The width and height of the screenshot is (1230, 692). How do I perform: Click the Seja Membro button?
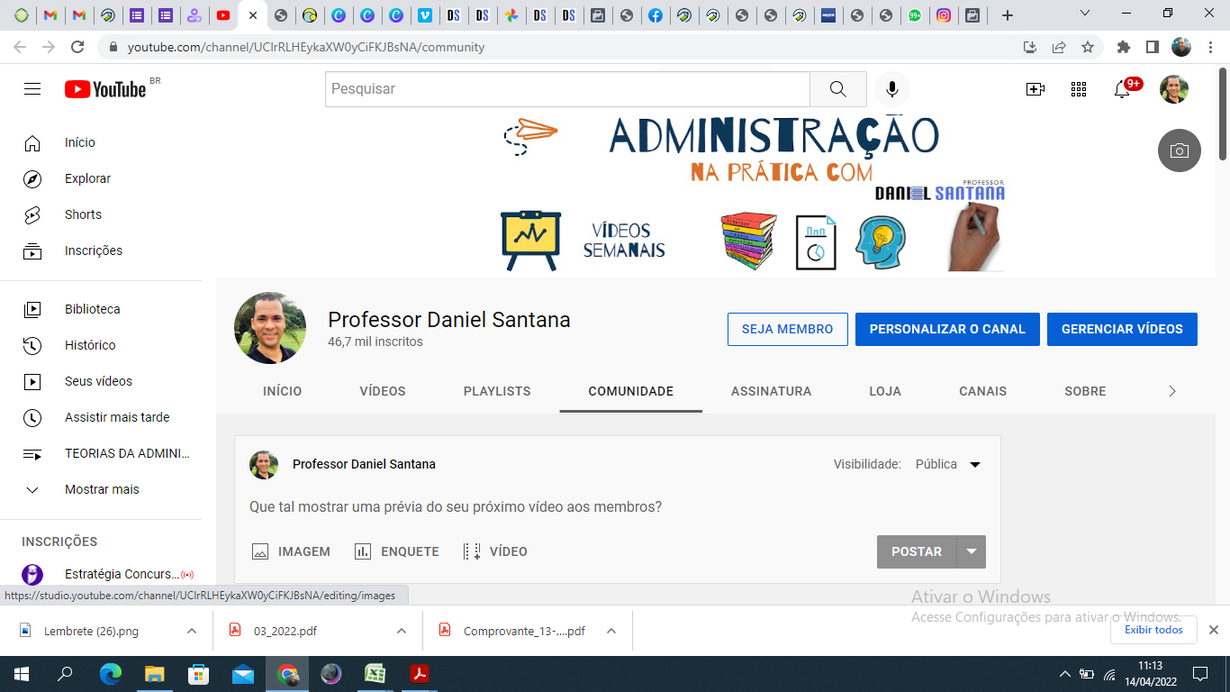[x=787, y=329]
